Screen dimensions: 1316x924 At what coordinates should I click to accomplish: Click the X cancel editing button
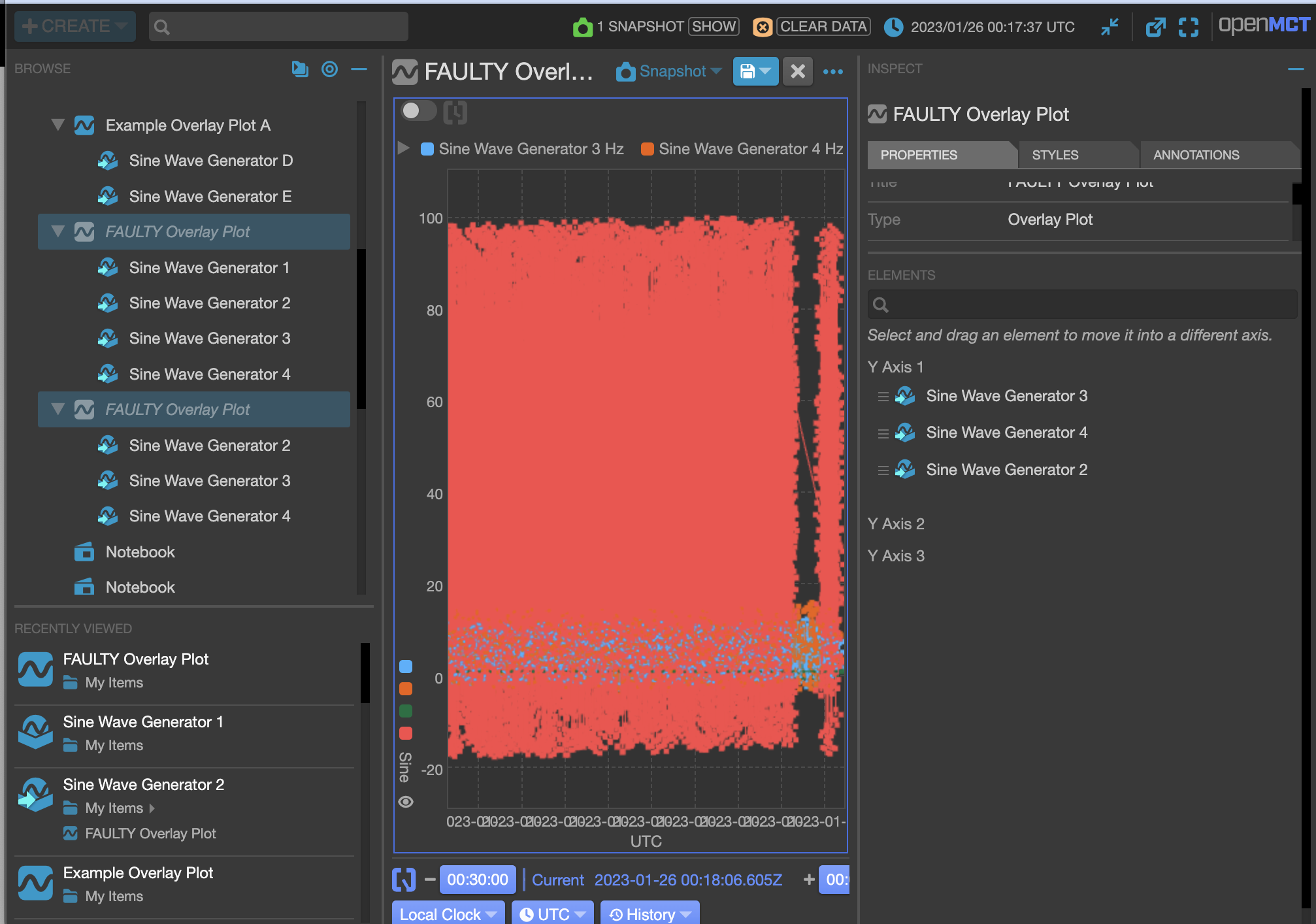(x=797, y=71)
